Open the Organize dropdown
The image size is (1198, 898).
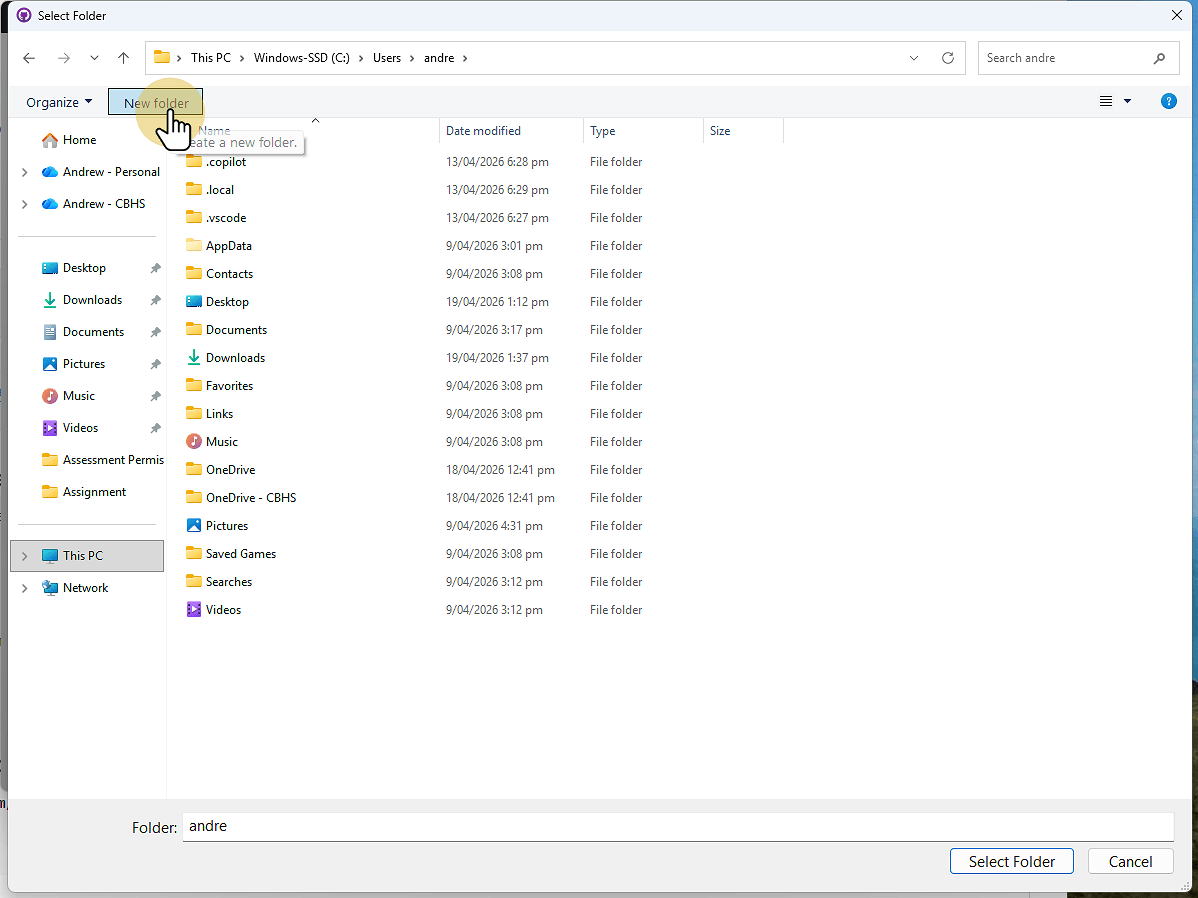(57, 101)
